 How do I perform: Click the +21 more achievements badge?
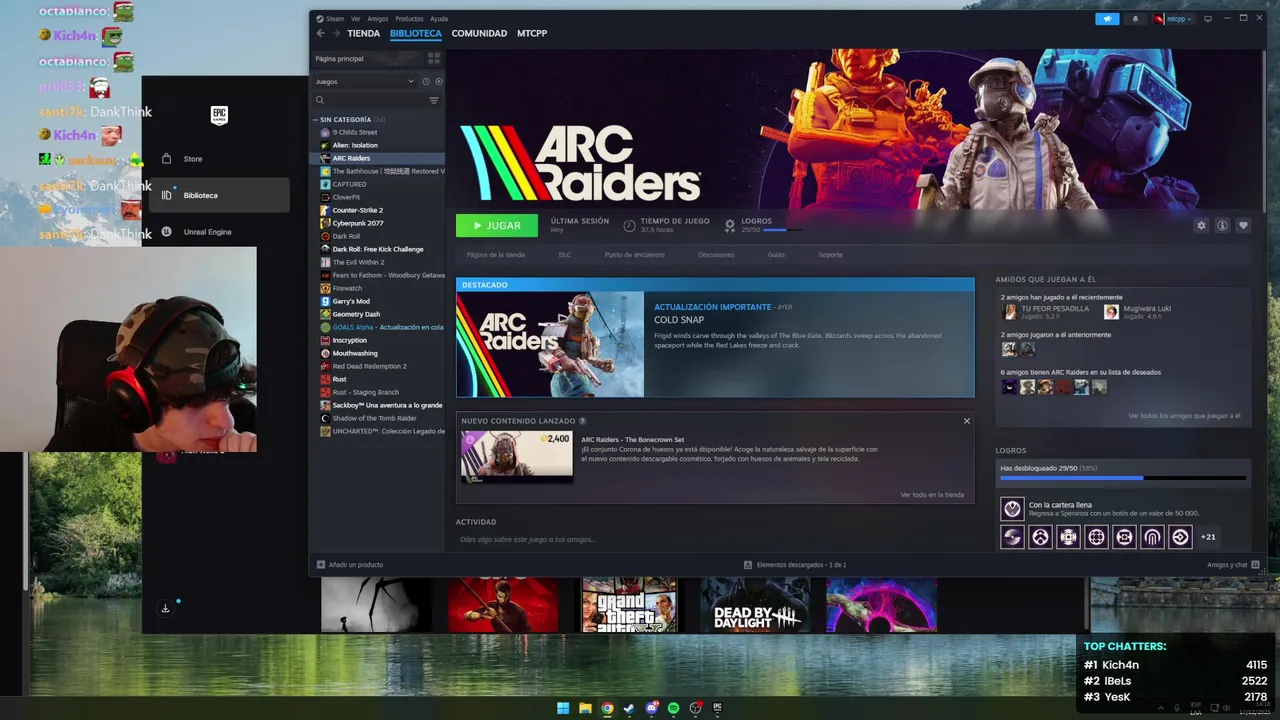coord(1208,537)
